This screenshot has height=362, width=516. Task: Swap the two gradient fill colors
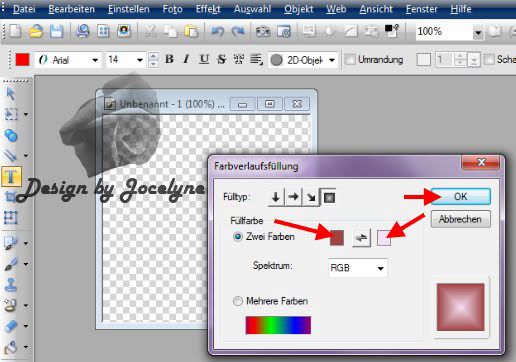[x=361, y=238]
